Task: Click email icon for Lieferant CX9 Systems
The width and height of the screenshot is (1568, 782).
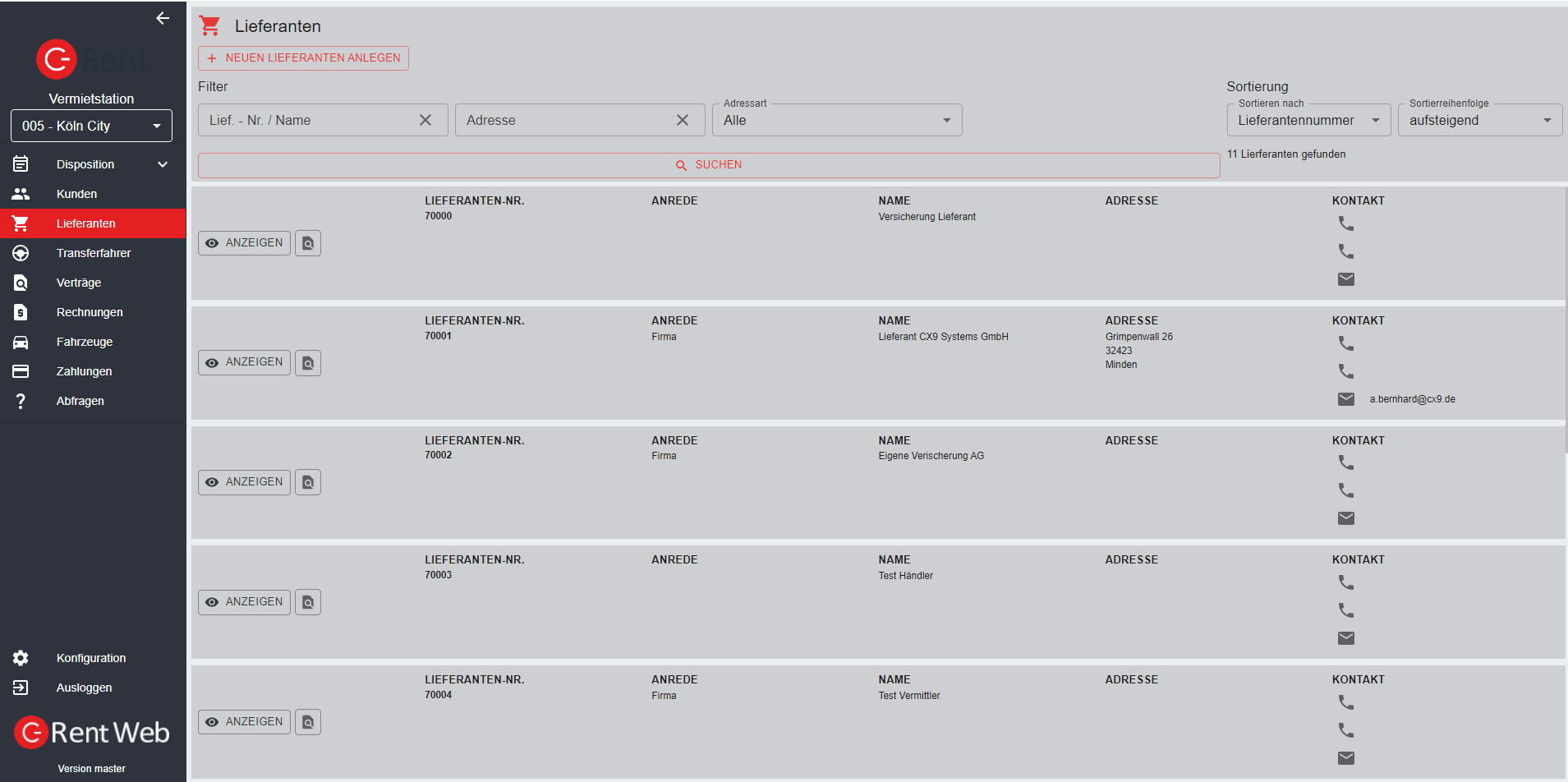Action: 1345,399
